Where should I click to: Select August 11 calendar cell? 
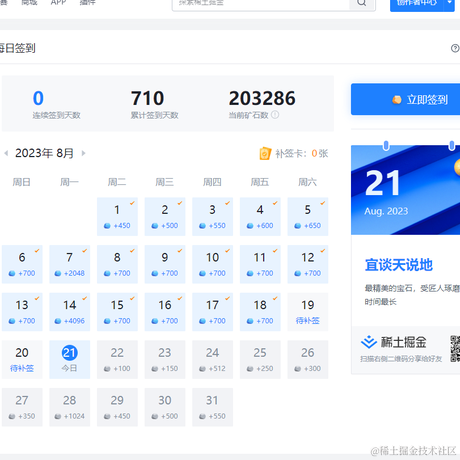(x=260, y=264)
